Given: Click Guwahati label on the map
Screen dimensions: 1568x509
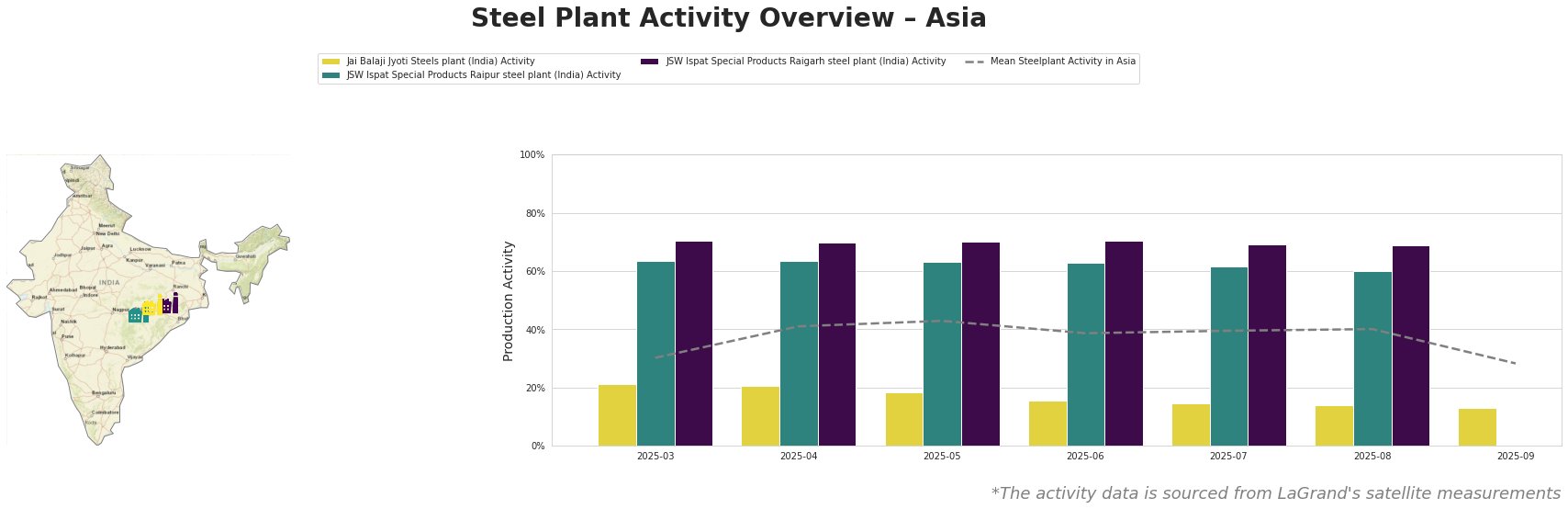Looking at the screenshot, I should 245,256.
